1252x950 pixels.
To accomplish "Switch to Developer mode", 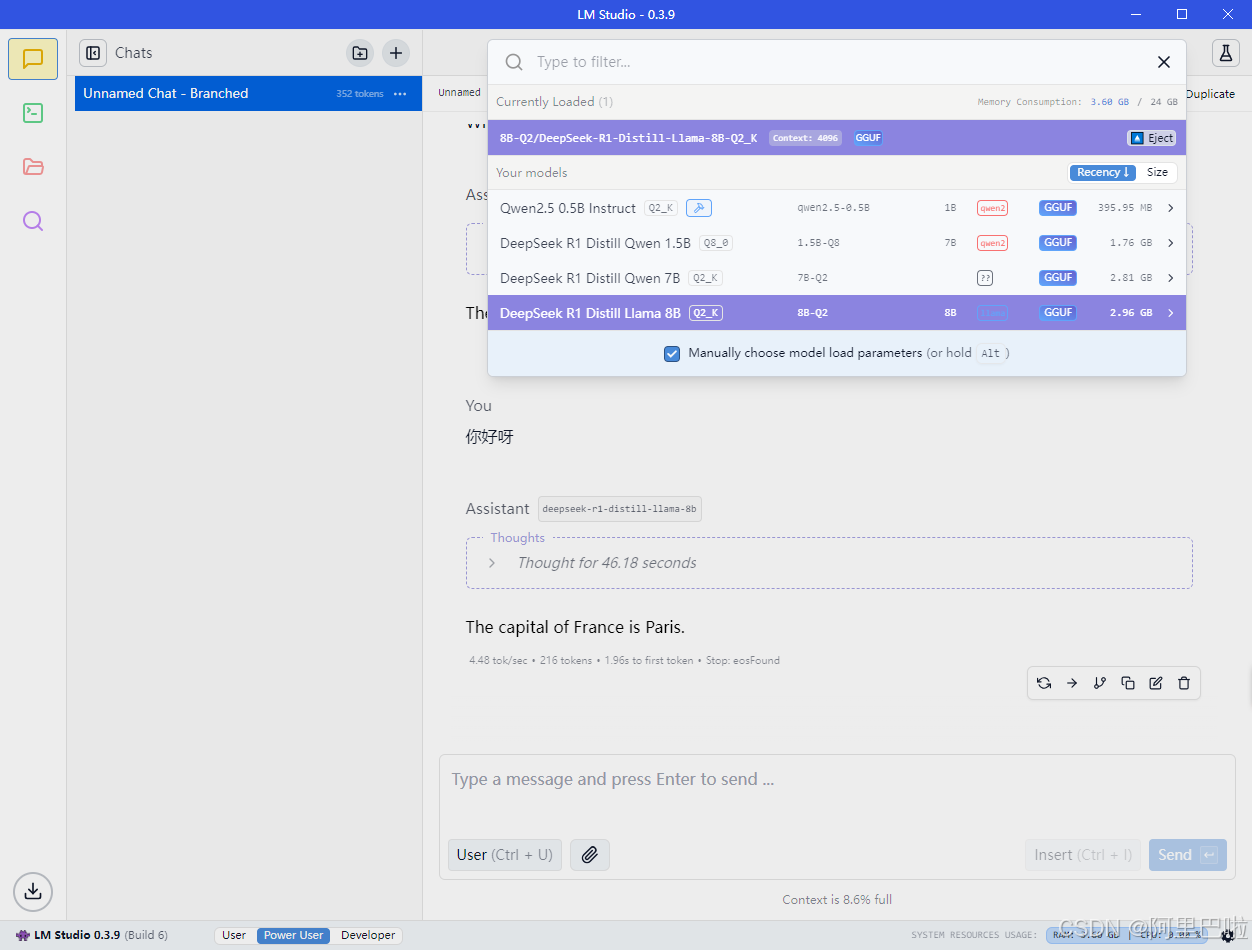I will click(x=368, y=936).
